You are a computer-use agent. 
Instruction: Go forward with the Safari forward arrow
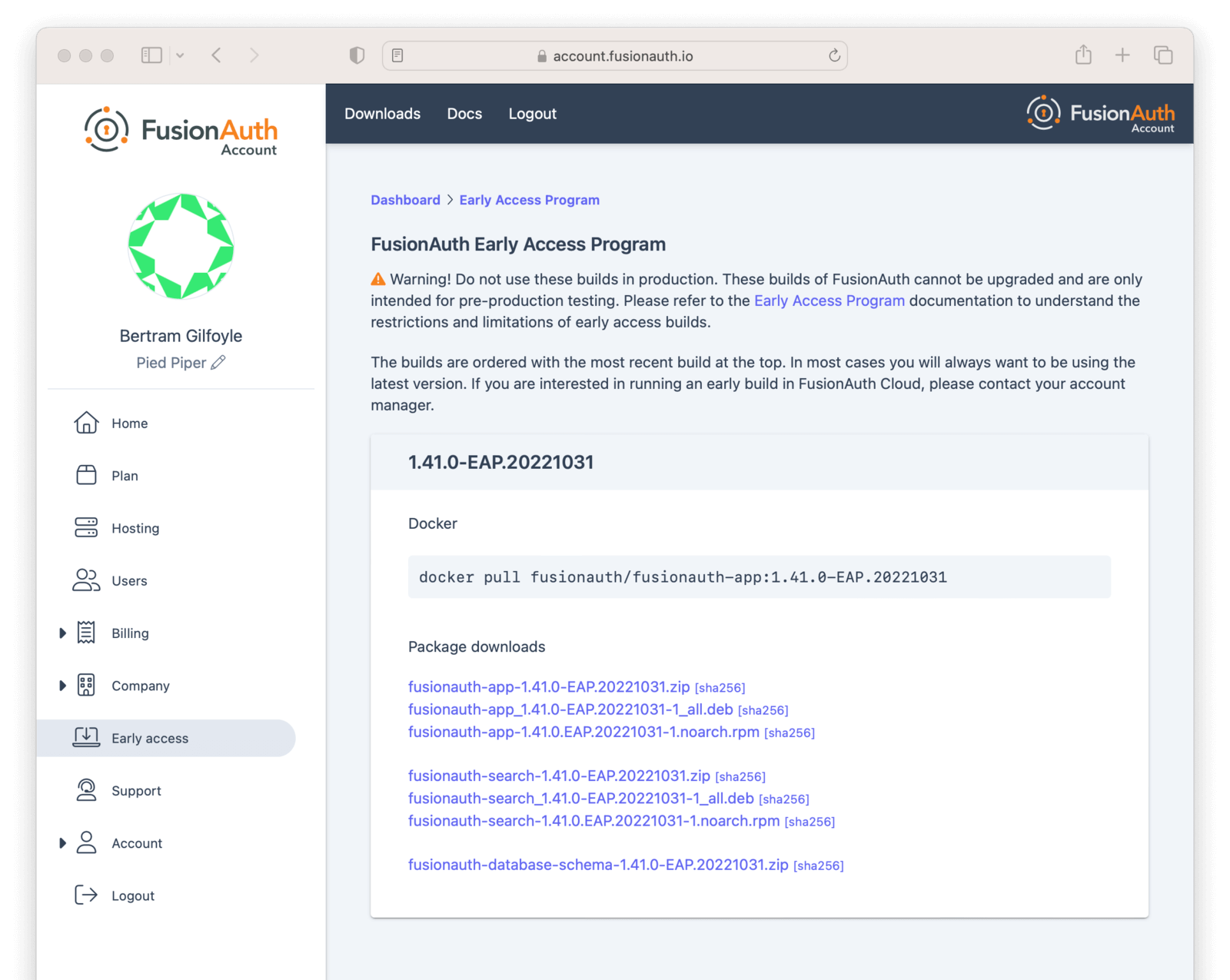tap(254, 55)
